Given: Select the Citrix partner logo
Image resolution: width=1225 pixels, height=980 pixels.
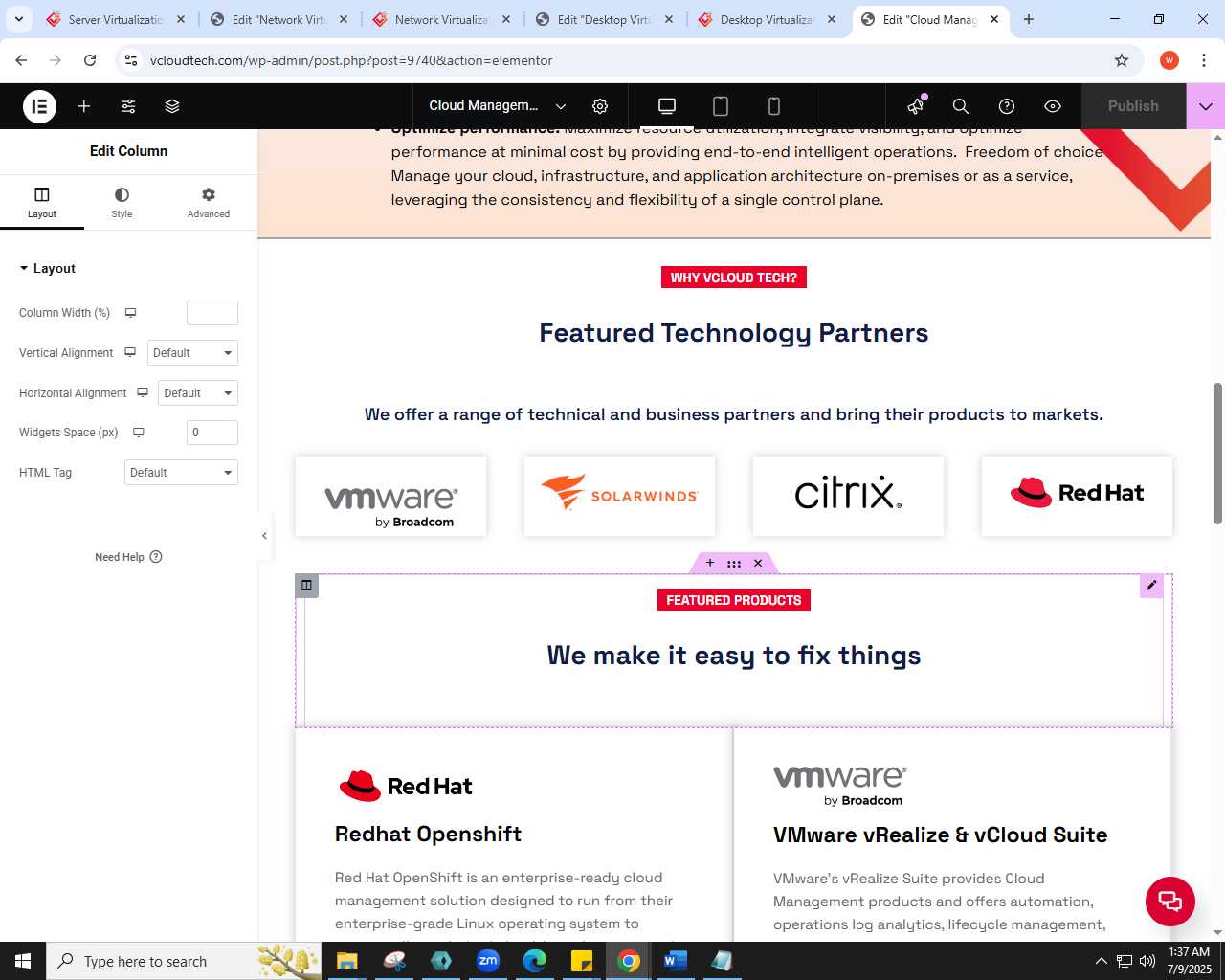Looking at the screenshot, I should pos(848,496).
